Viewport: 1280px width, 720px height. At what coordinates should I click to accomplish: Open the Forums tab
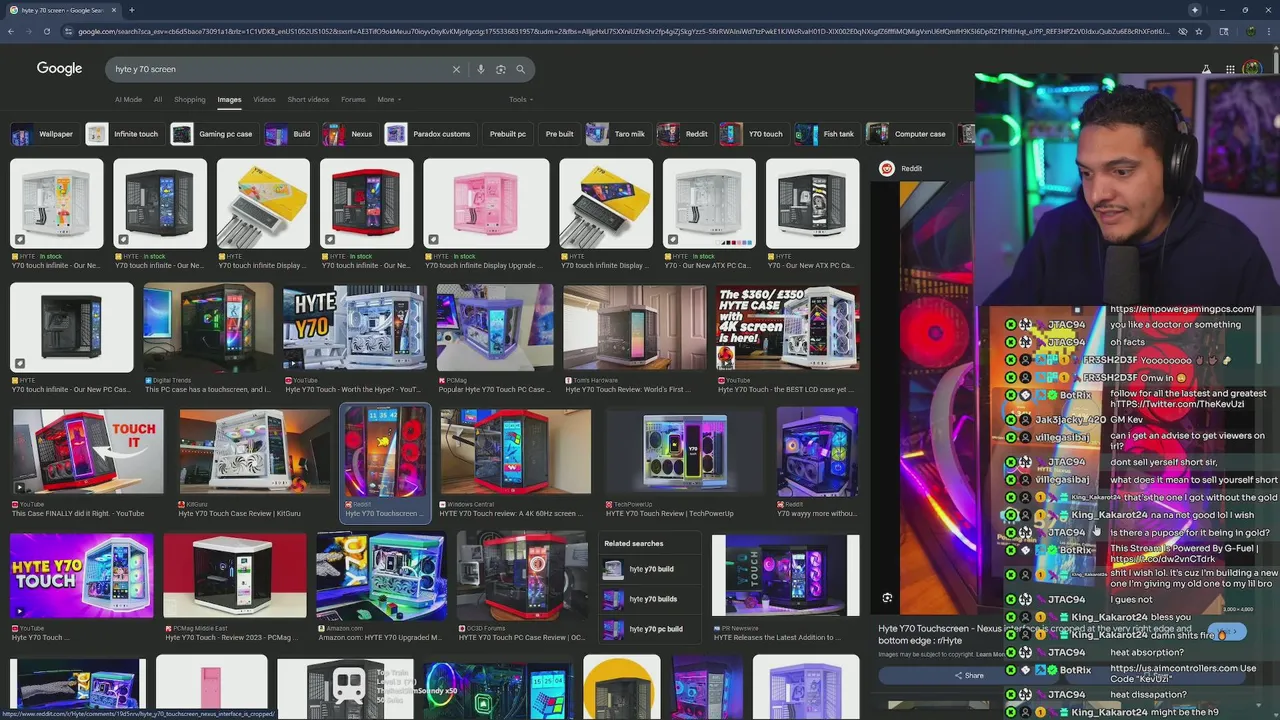coord(353,99)
